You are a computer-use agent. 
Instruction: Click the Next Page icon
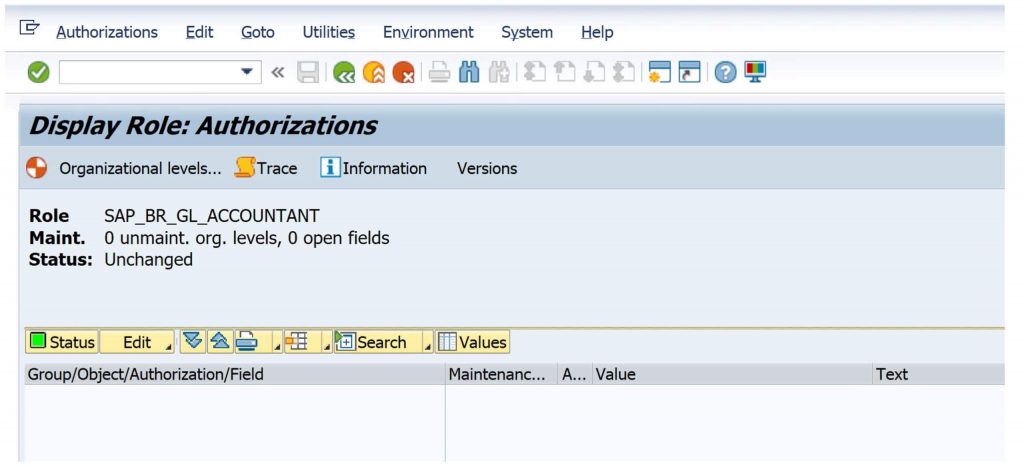pos(594,72)
